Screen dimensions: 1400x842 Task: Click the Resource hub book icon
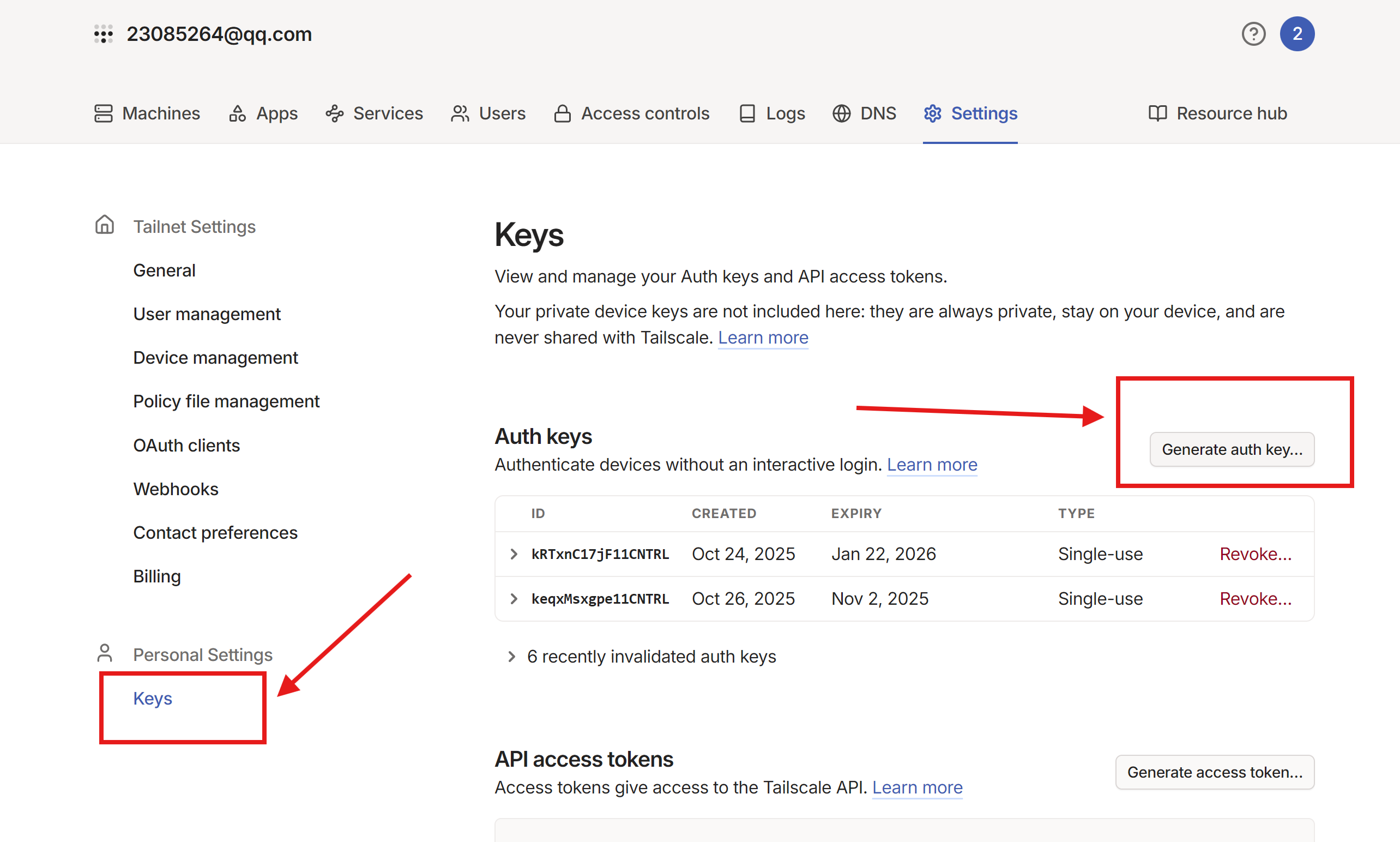(1157, 113)
